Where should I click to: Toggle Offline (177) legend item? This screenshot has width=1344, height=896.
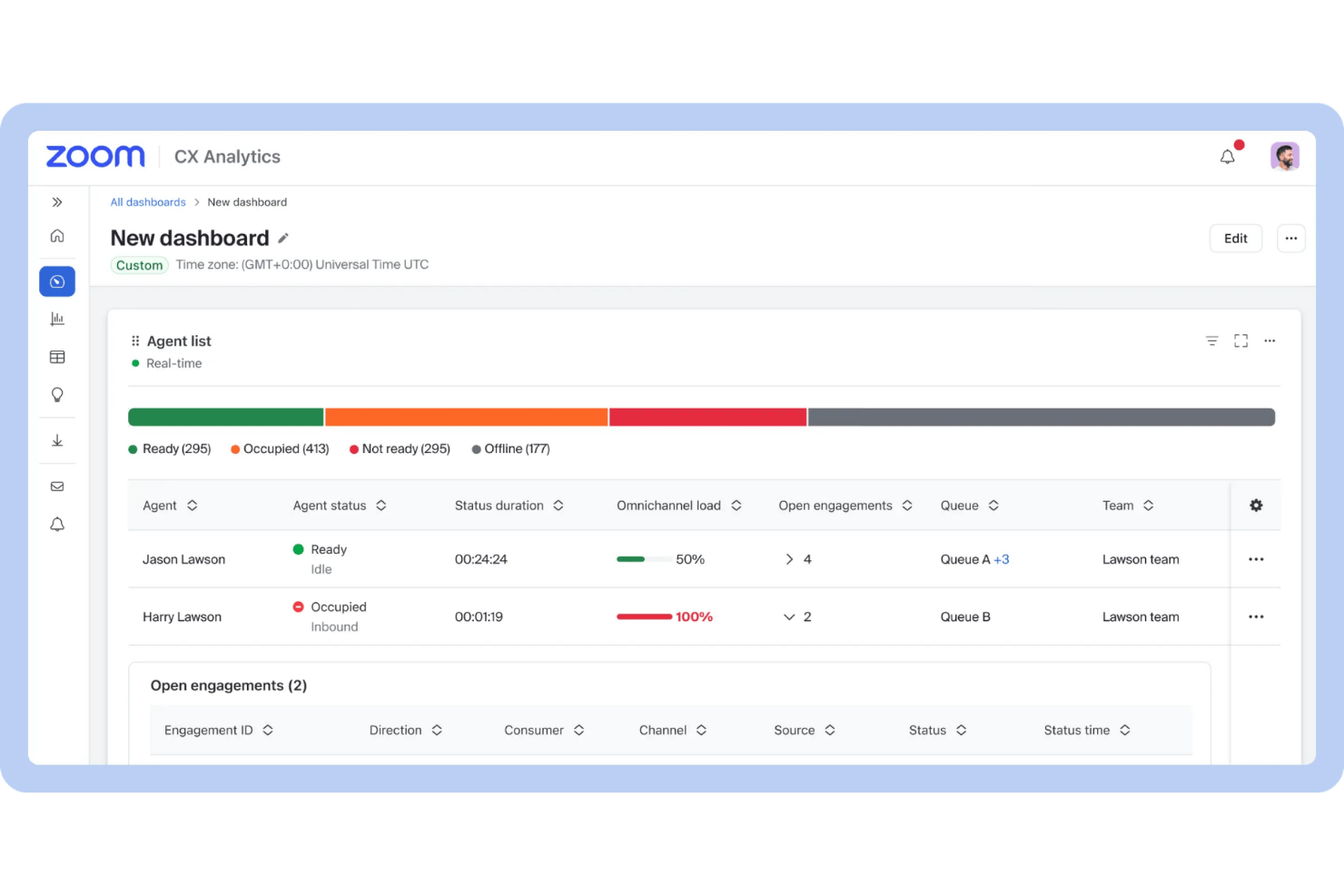[x=510, y=449]
